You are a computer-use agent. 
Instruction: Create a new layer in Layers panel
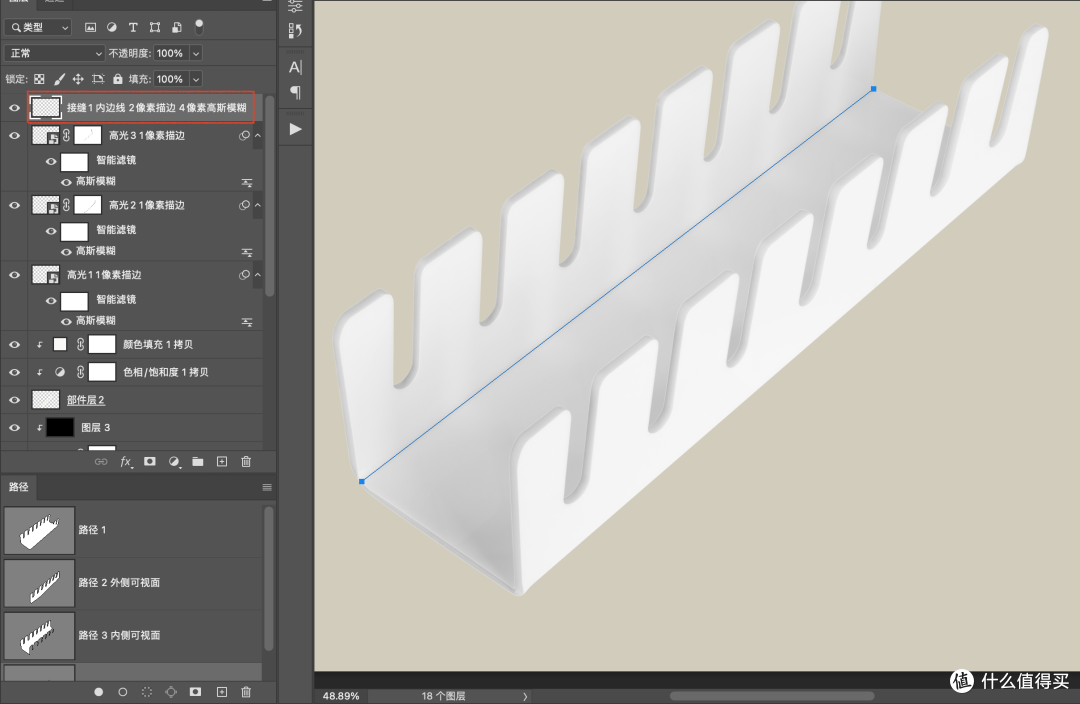[x=222, y=462]
